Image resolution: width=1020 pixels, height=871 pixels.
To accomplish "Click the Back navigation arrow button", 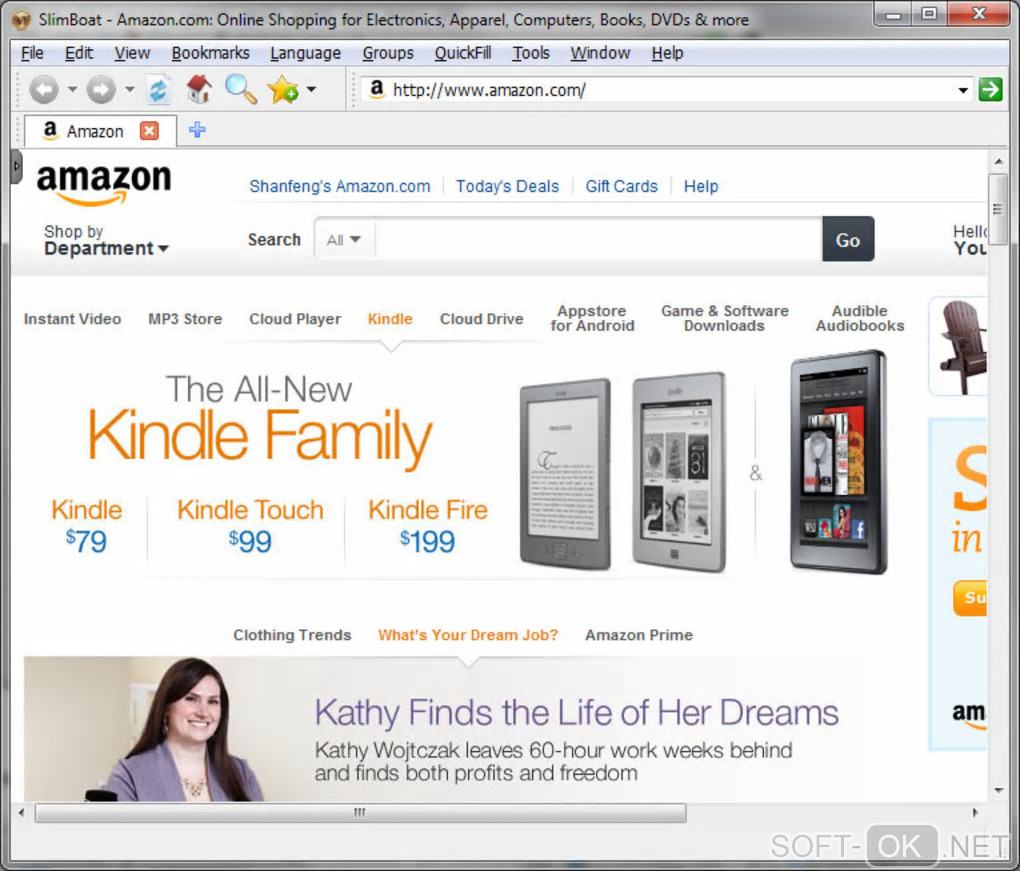I will [44, 89].
